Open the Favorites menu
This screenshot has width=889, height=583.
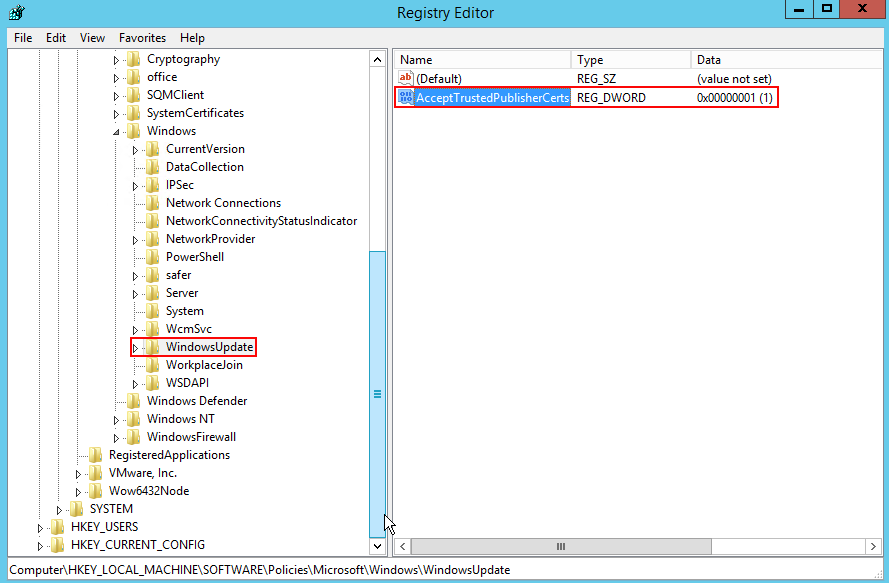click(142, 38)
